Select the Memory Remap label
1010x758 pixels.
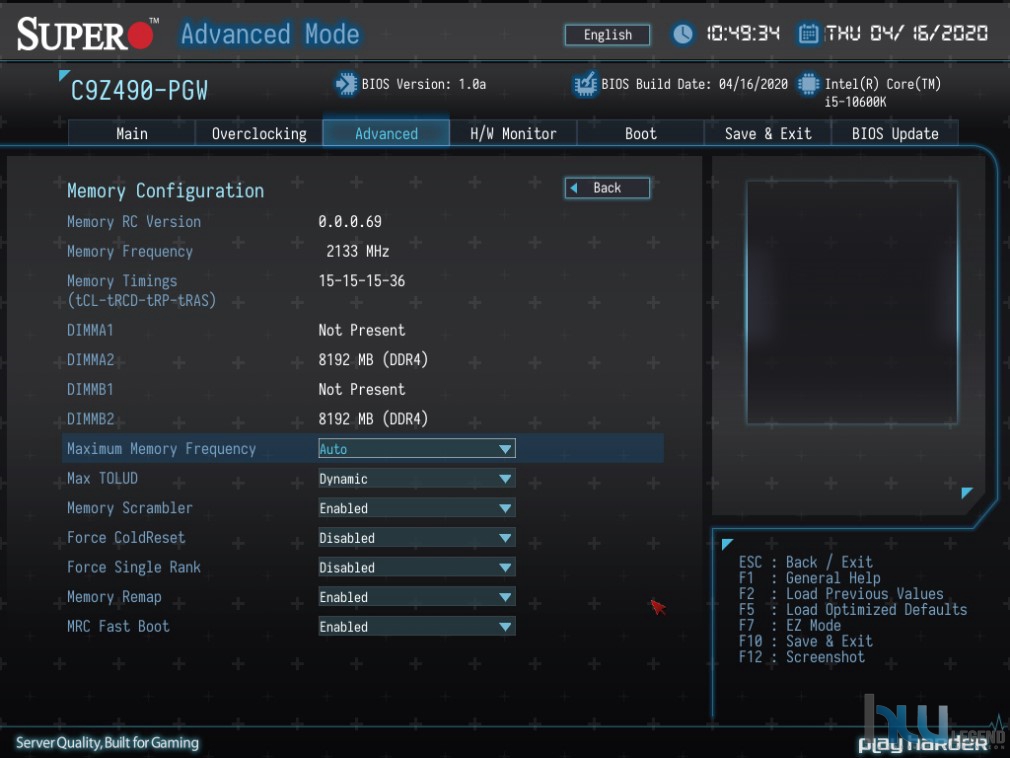(114, 597)
